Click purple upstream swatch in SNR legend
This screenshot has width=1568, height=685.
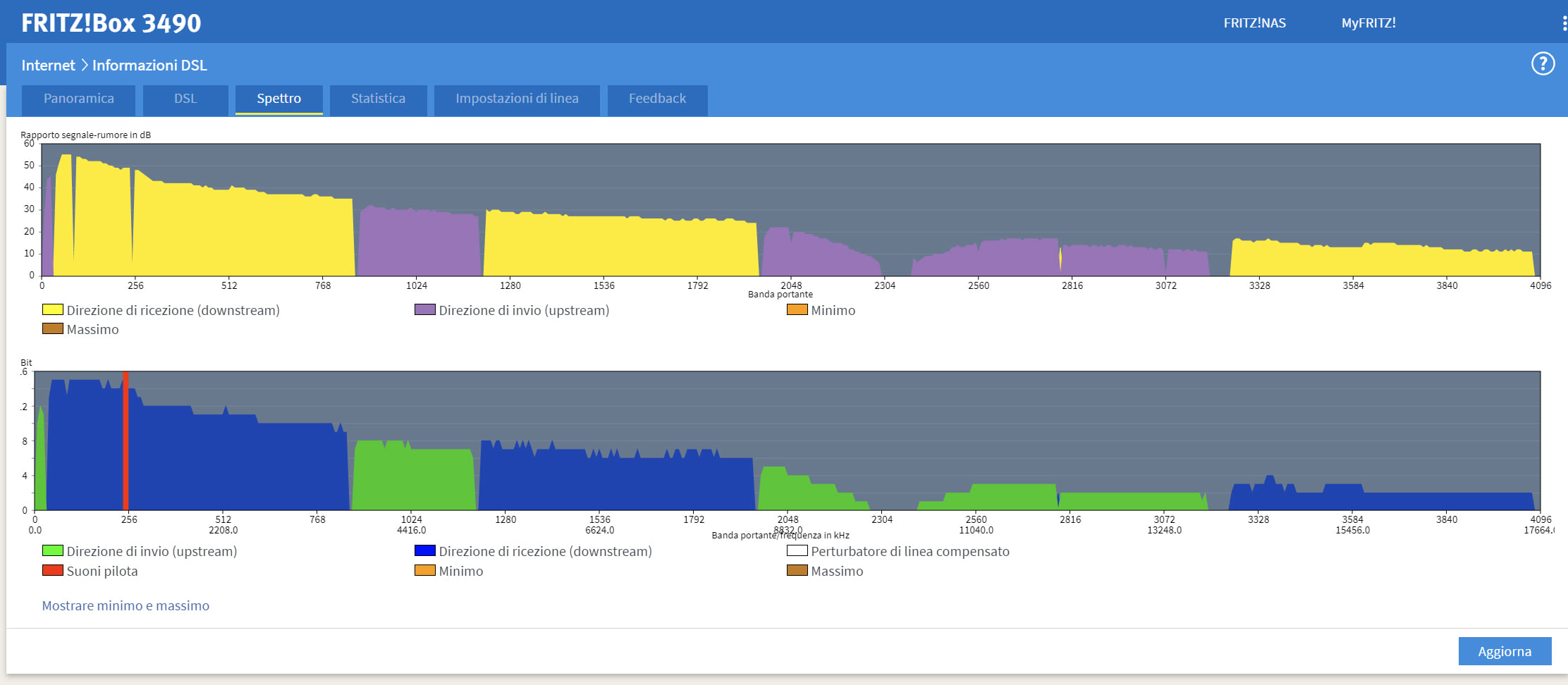point(424,309)
